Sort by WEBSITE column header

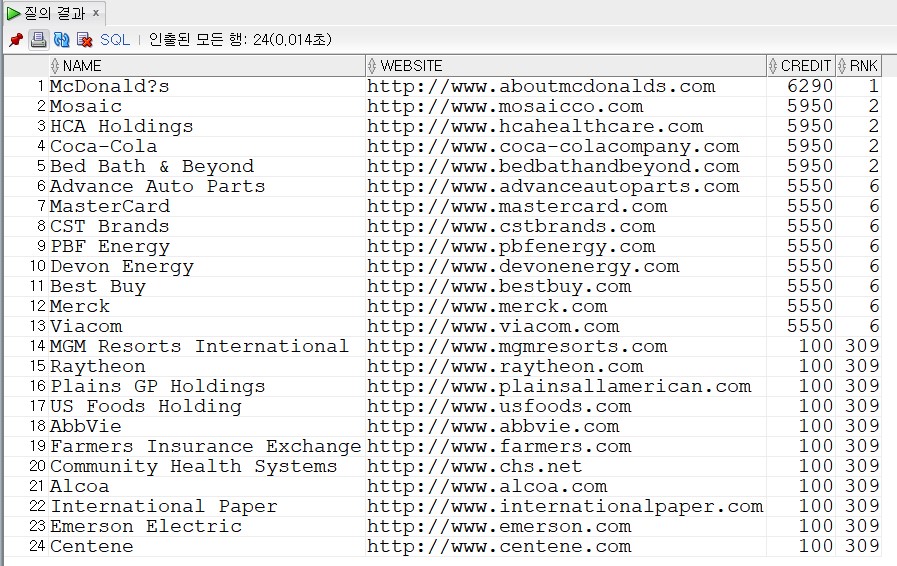click(566, 66)
